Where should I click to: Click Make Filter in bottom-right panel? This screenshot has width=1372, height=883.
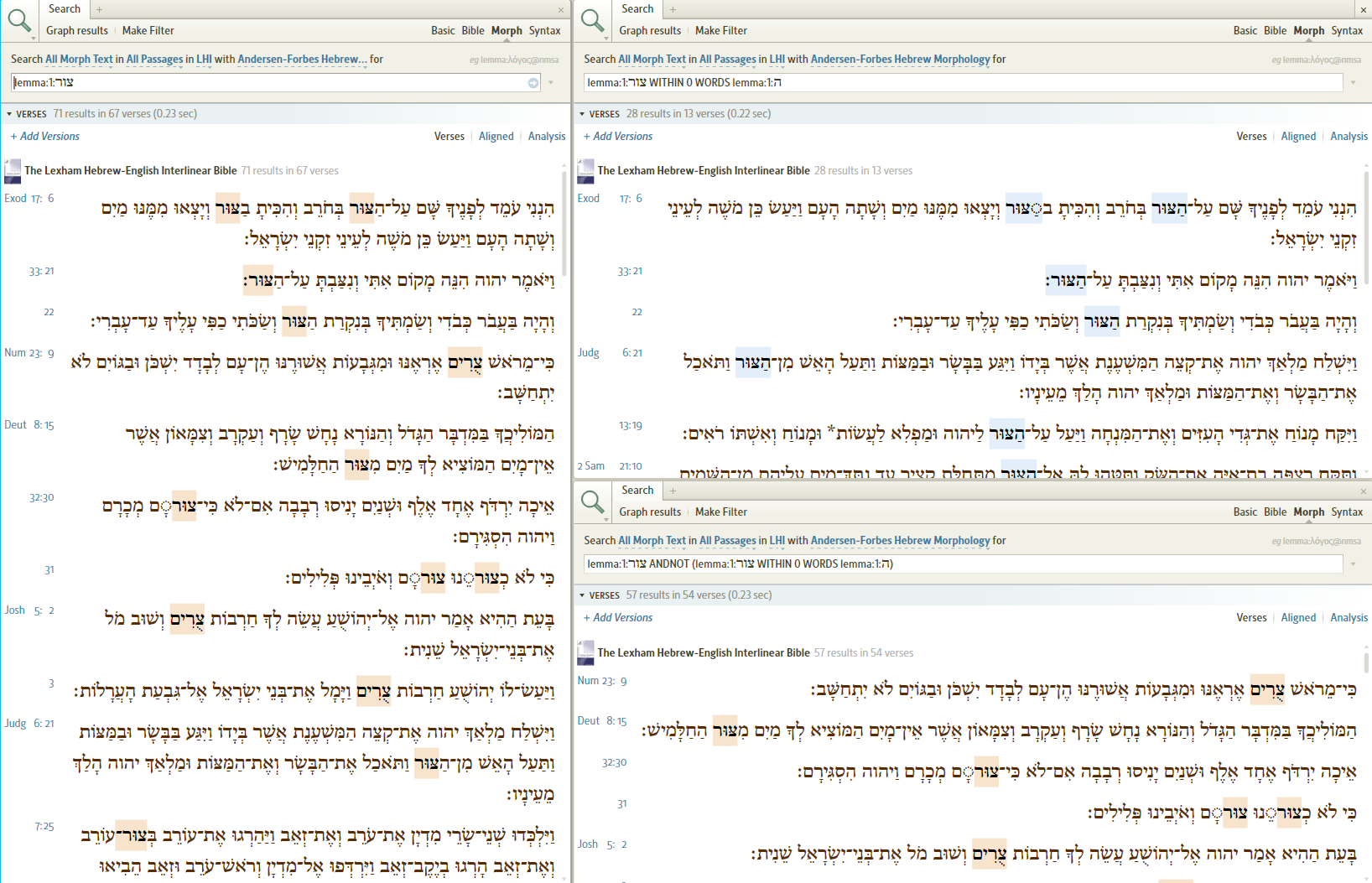pyautogui.click(x=721, y=512)
